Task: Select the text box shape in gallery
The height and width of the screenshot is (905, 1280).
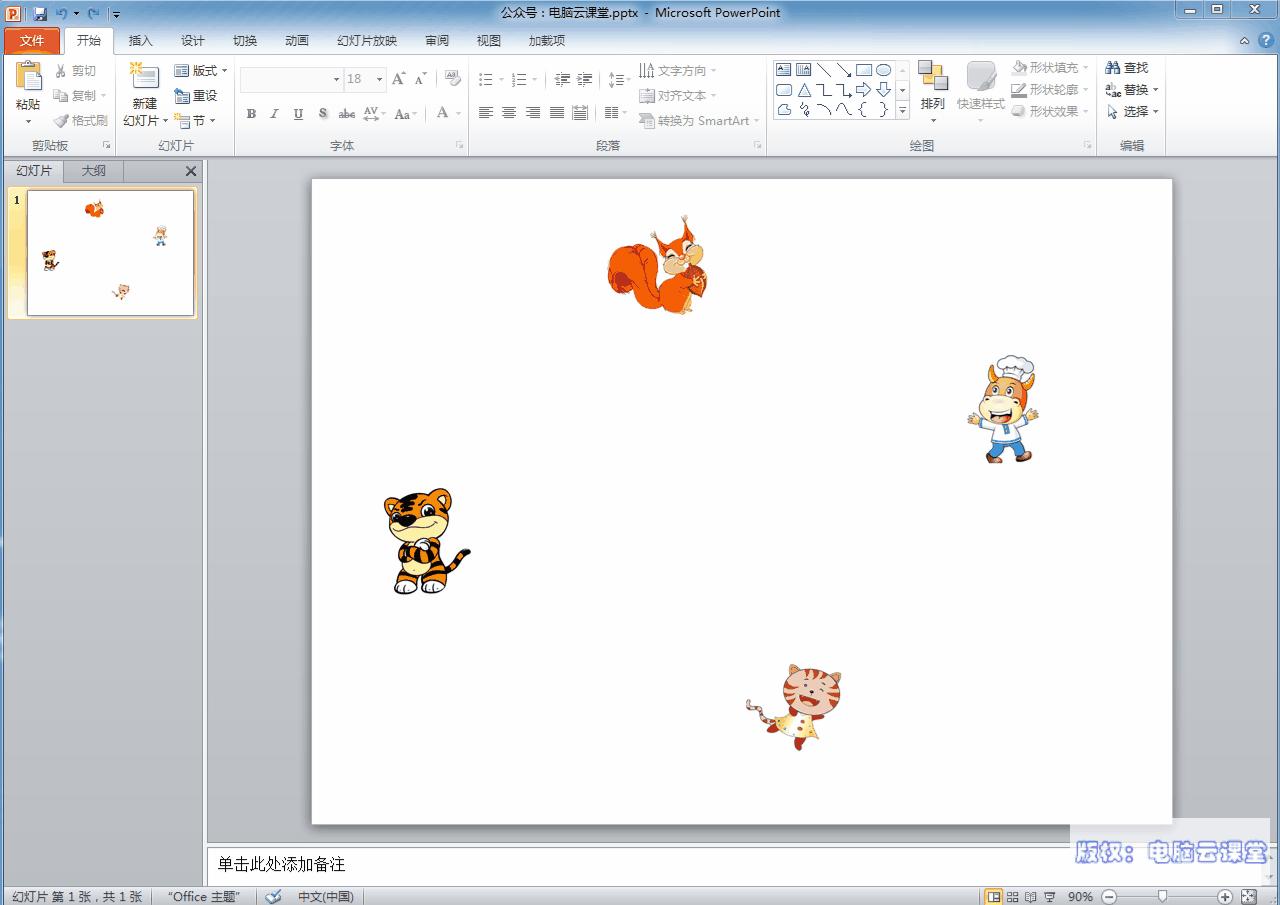Action: pyautogui.click(x=784, y=70)
